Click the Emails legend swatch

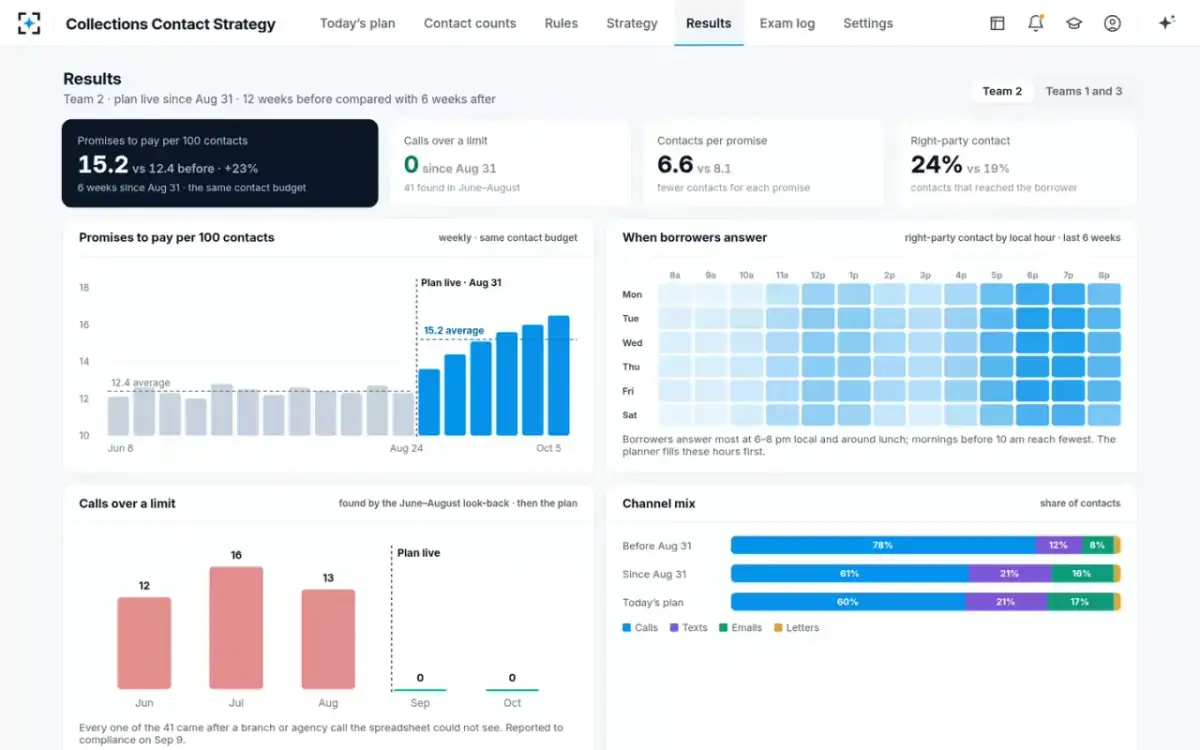(x=723, y=628)
